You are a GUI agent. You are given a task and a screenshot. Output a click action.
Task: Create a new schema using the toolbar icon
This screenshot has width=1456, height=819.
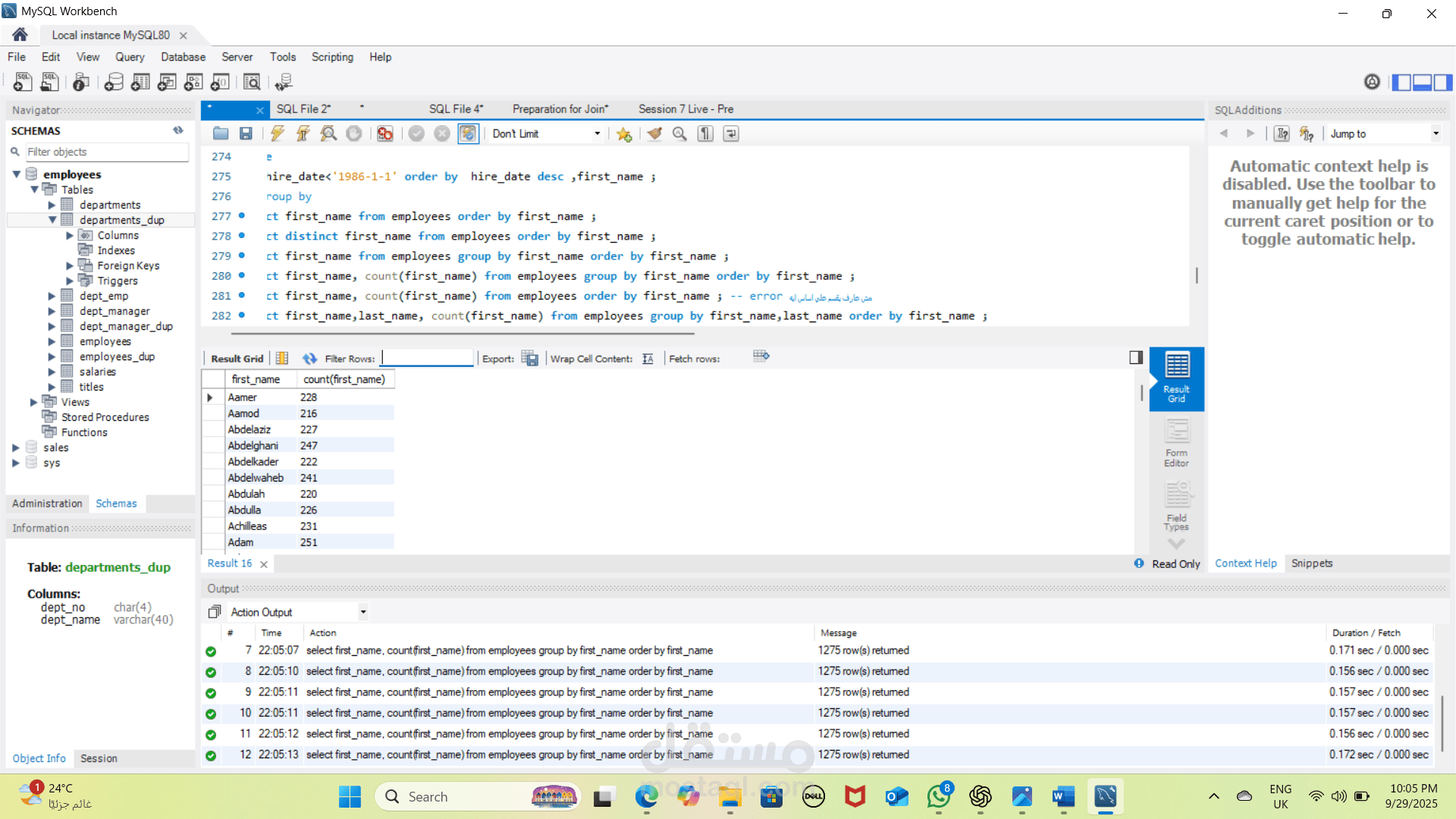(114, 82)
